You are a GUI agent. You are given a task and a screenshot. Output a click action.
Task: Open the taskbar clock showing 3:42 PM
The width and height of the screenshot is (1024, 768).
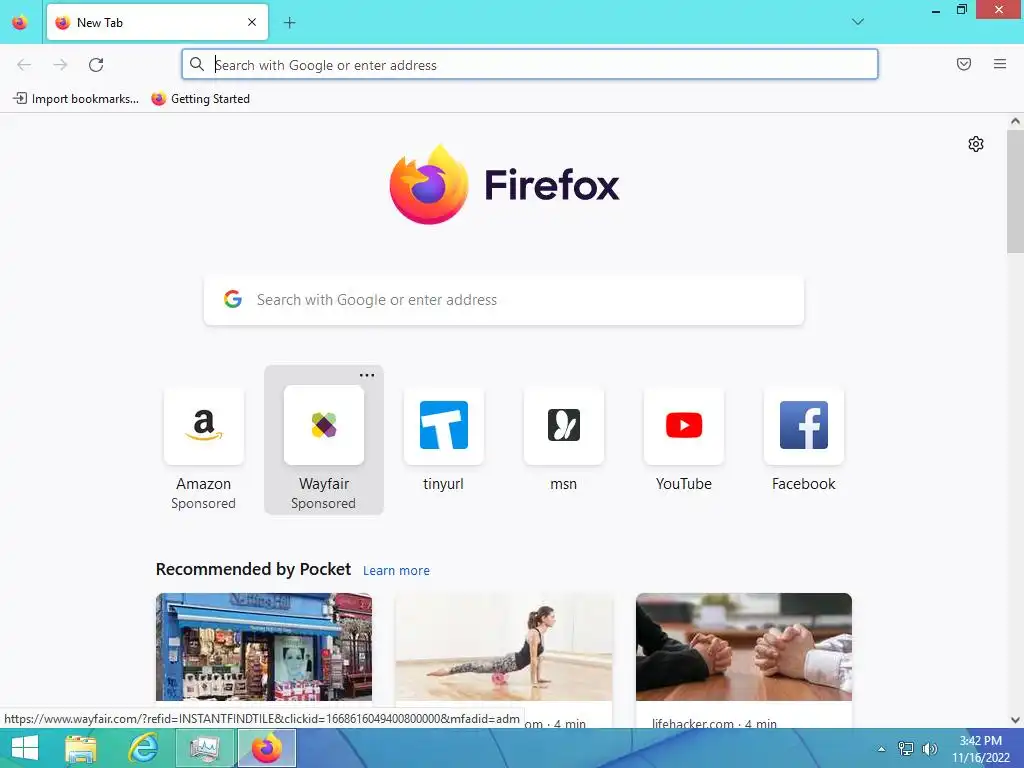tap(980, 749)
